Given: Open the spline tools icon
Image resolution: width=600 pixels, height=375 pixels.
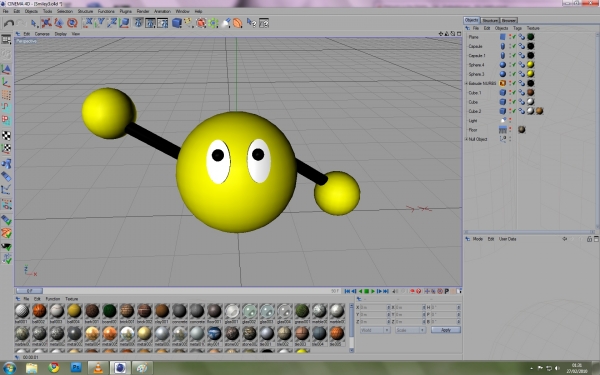Looking at the screenshot, I should tap(189, 23).
